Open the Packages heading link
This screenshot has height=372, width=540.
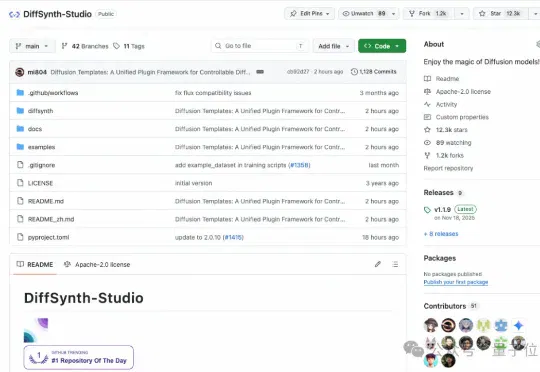[x=439, y=258]
